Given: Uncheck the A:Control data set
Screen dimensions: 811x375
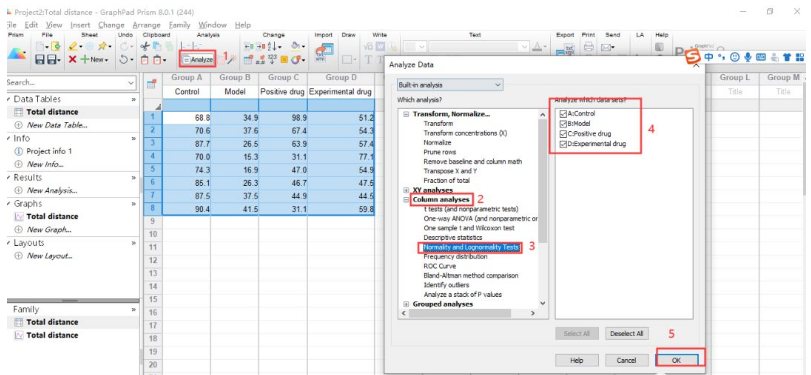Looking at the screenshot, I should coord(563,113).
